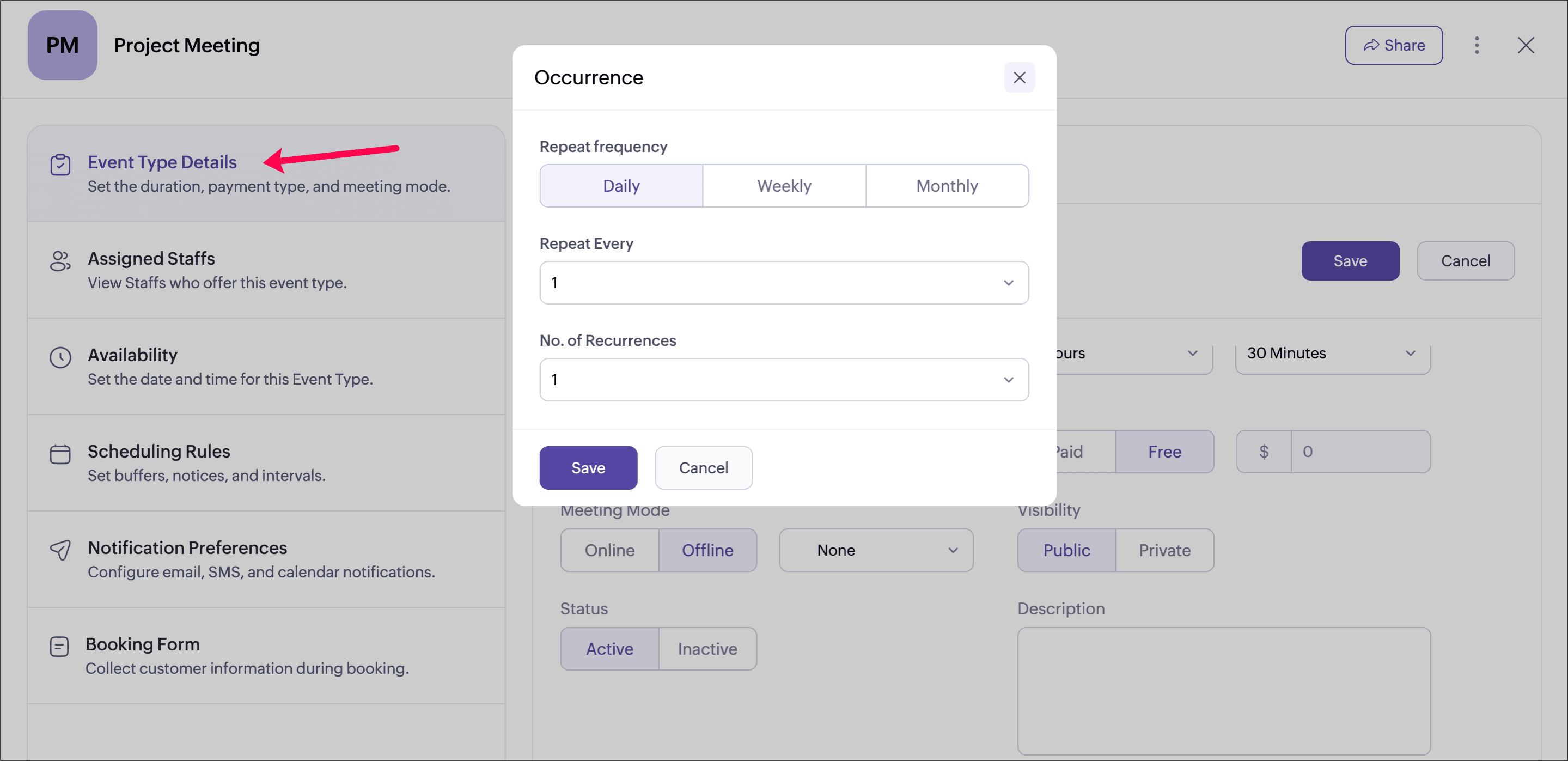
Task: Click the Assigned Staffs people icon
Action: pyautogui.click(x=60, y=261)
